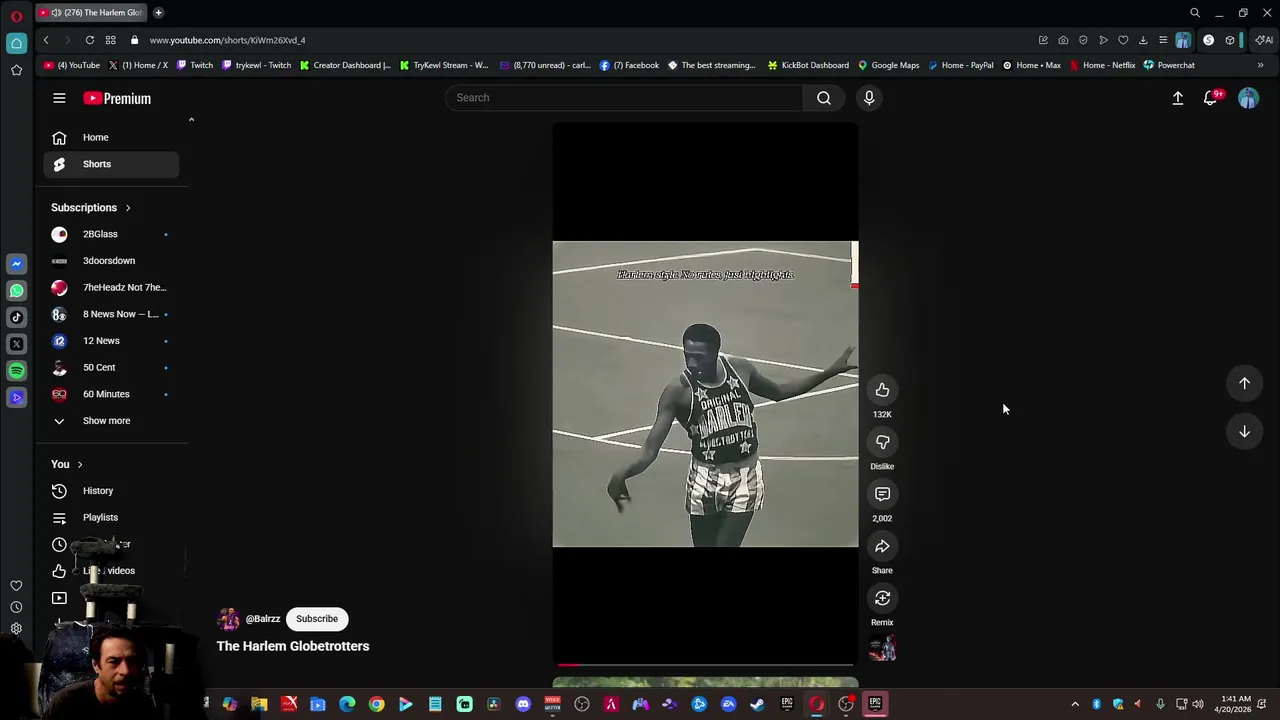
Task: Click the YouTube search magnifier button
Action: [x=824, y=97]
